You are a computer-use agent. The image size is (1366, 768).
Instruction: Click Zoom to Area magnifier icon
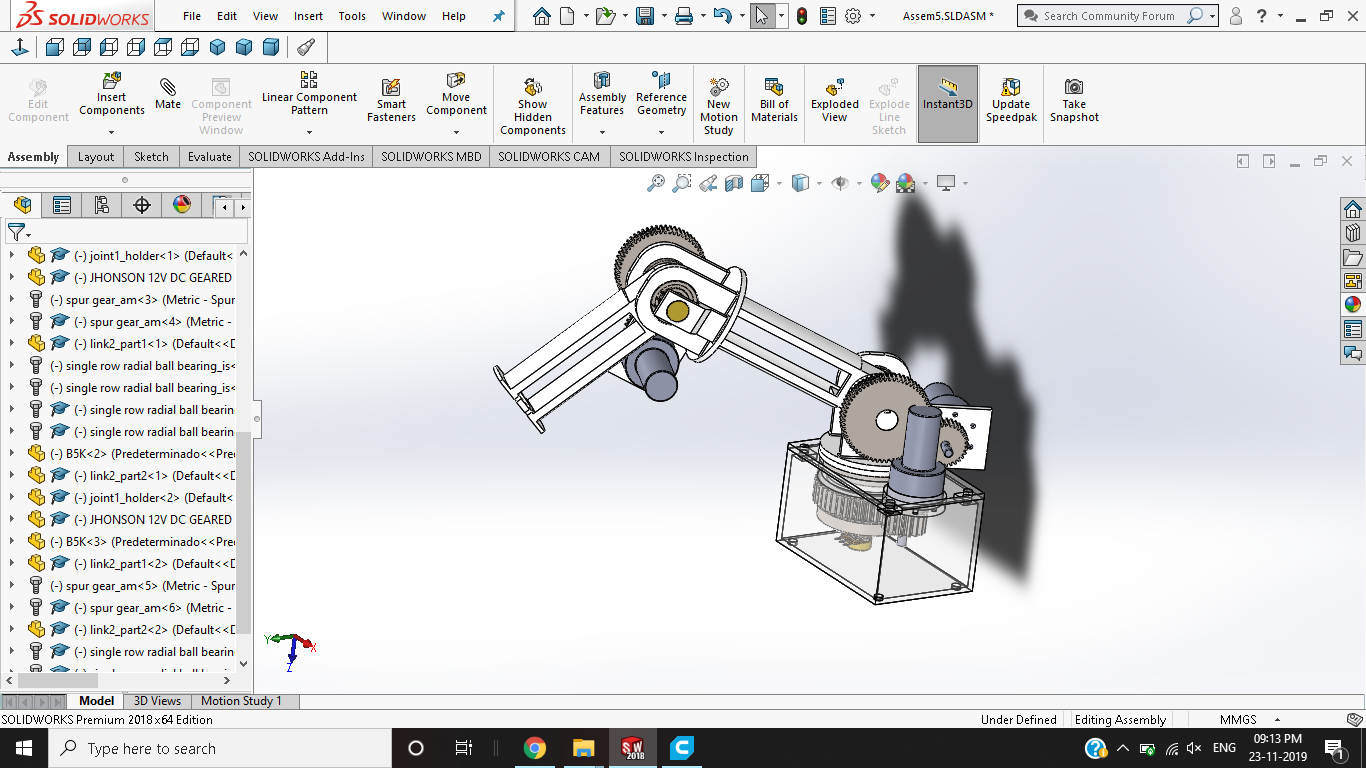click(682, 183)
